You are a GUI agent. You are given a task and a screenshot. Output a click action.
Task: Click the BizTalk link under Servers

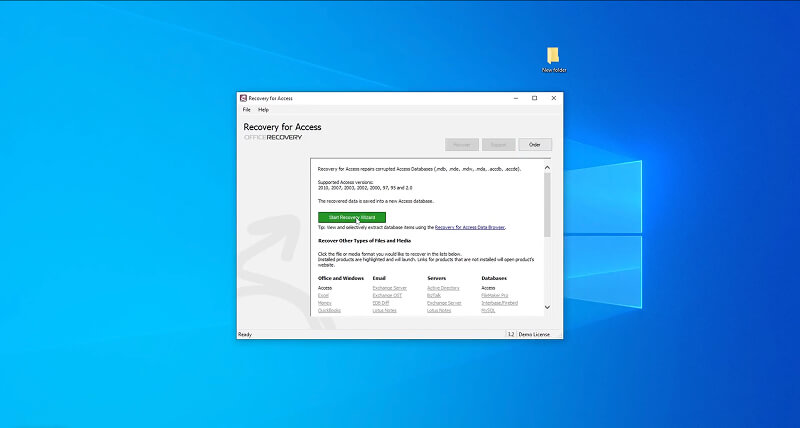(434, 295)
